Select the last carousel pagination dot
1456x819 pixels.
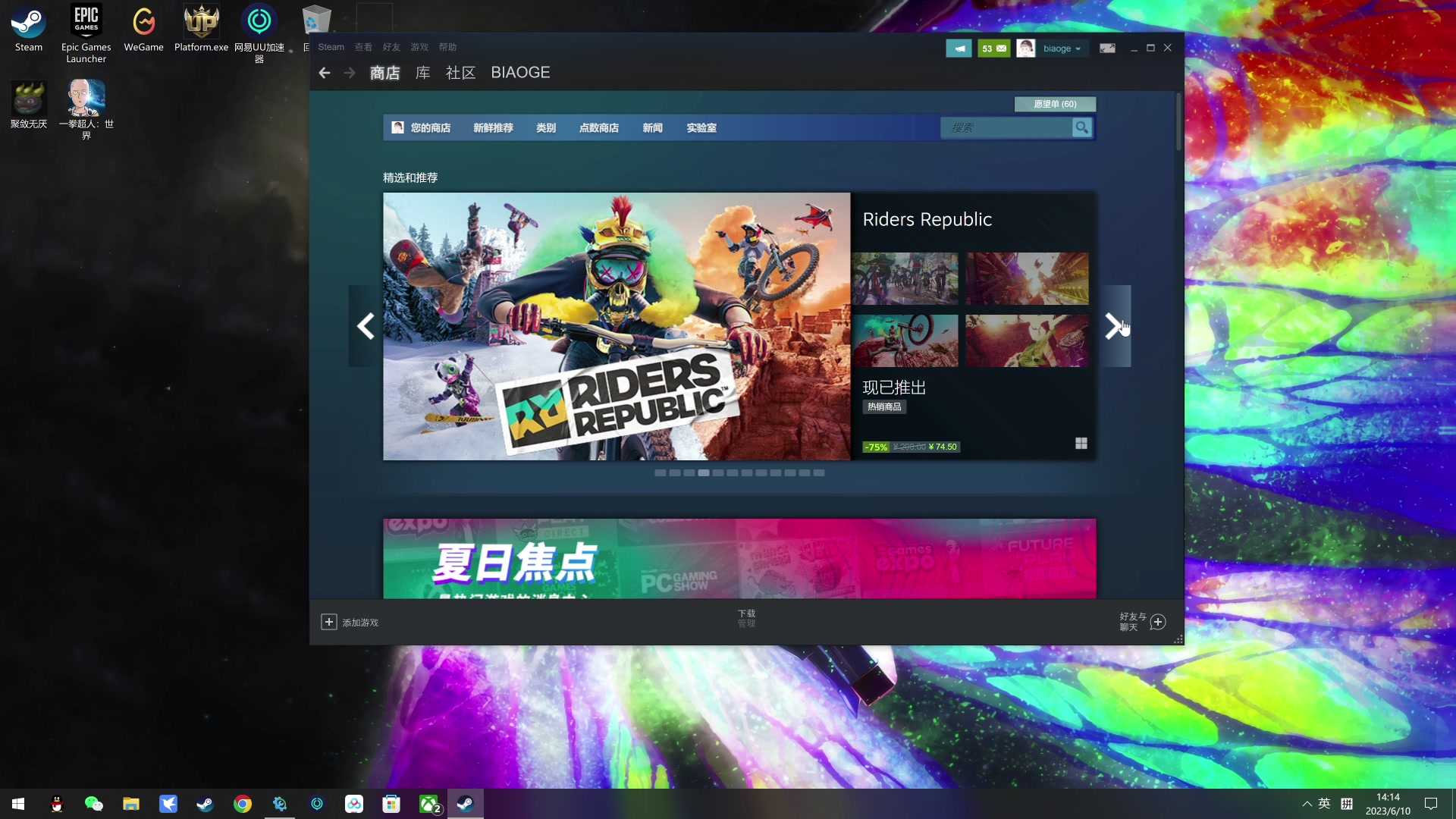(819, 472)
